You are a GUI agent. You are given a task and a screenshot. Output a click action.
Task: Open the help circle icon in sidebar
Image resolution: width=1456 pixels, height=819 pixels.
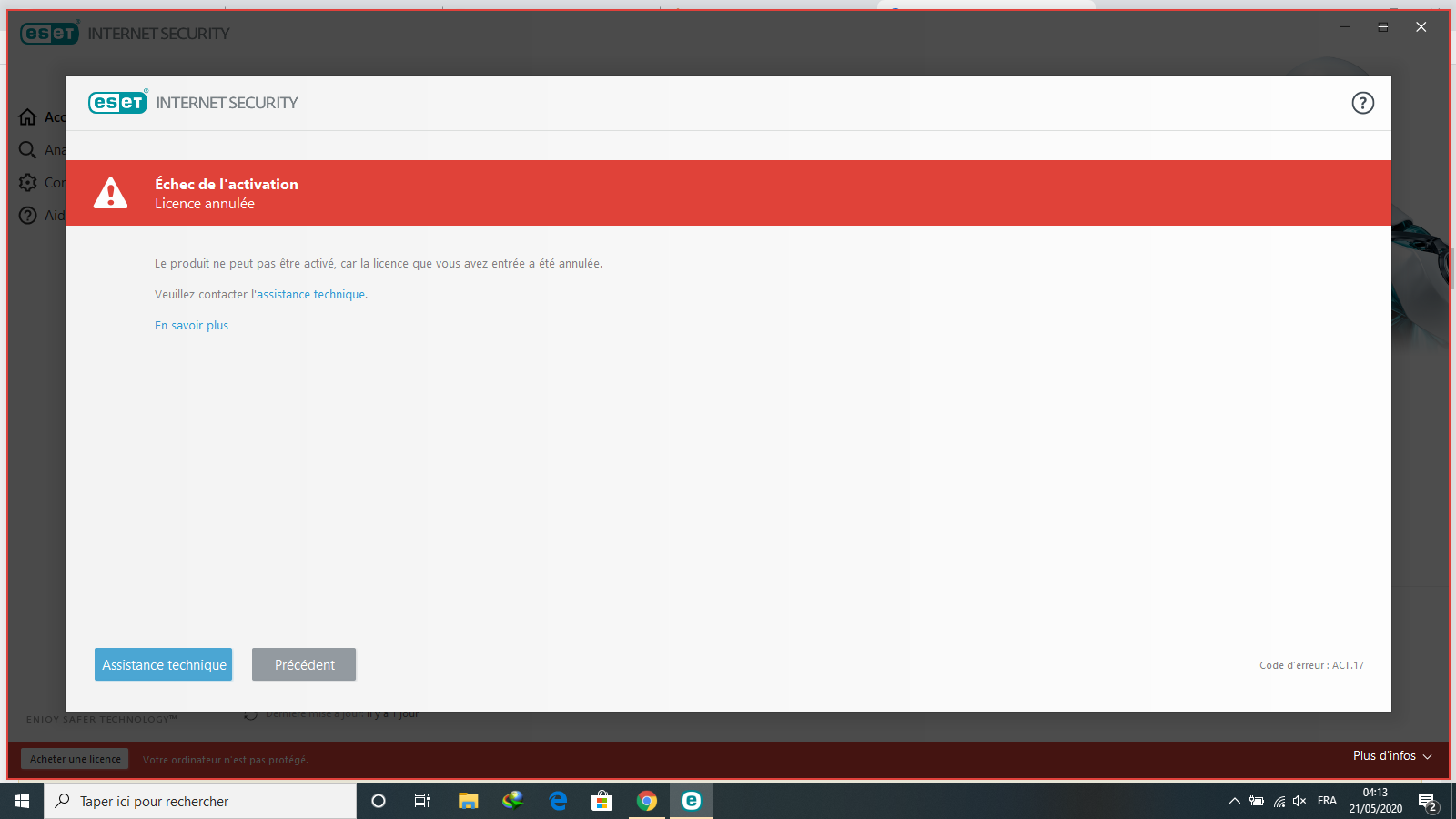pyautogui.click(x=28, y=216)
